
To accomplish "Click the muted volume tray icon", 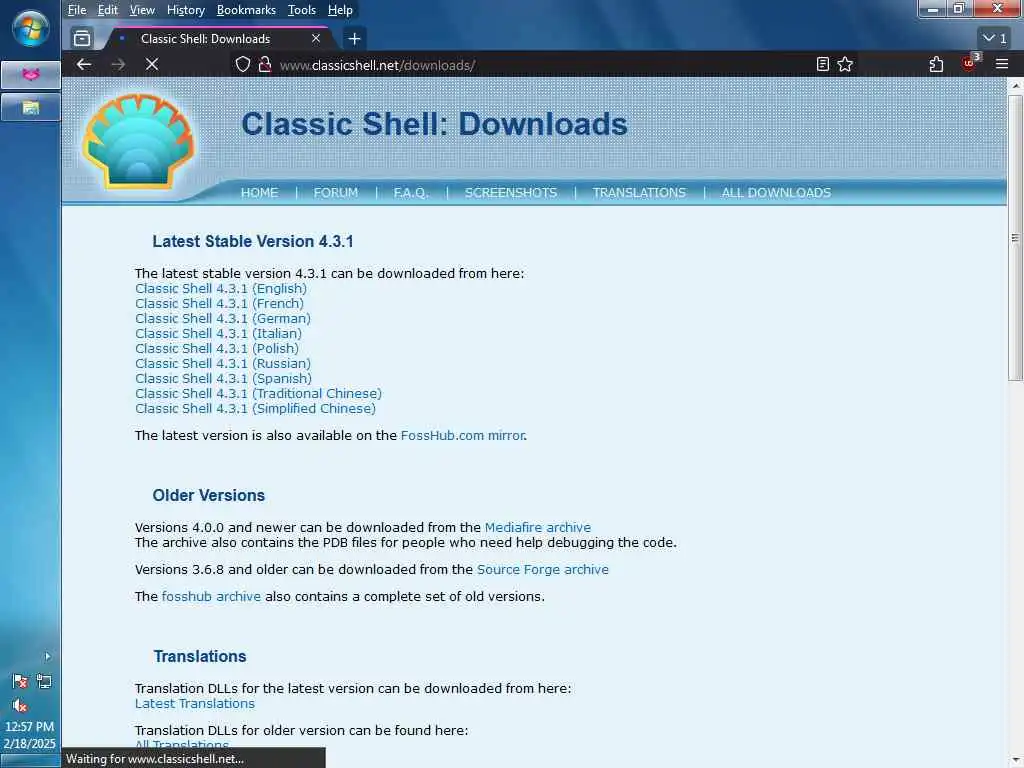I will 20,705.
